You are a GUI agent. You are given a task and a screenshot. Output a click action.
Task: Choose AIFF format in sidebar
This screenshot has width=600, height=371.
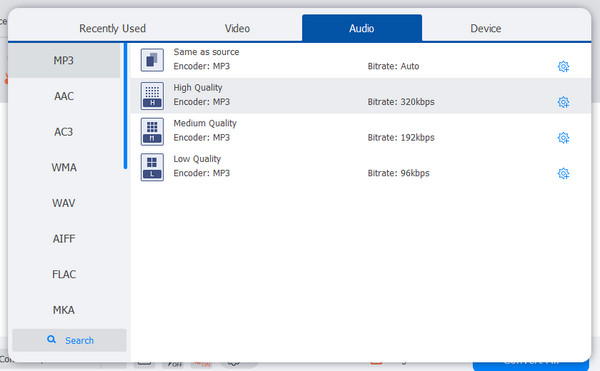click(x=64, y=239)
